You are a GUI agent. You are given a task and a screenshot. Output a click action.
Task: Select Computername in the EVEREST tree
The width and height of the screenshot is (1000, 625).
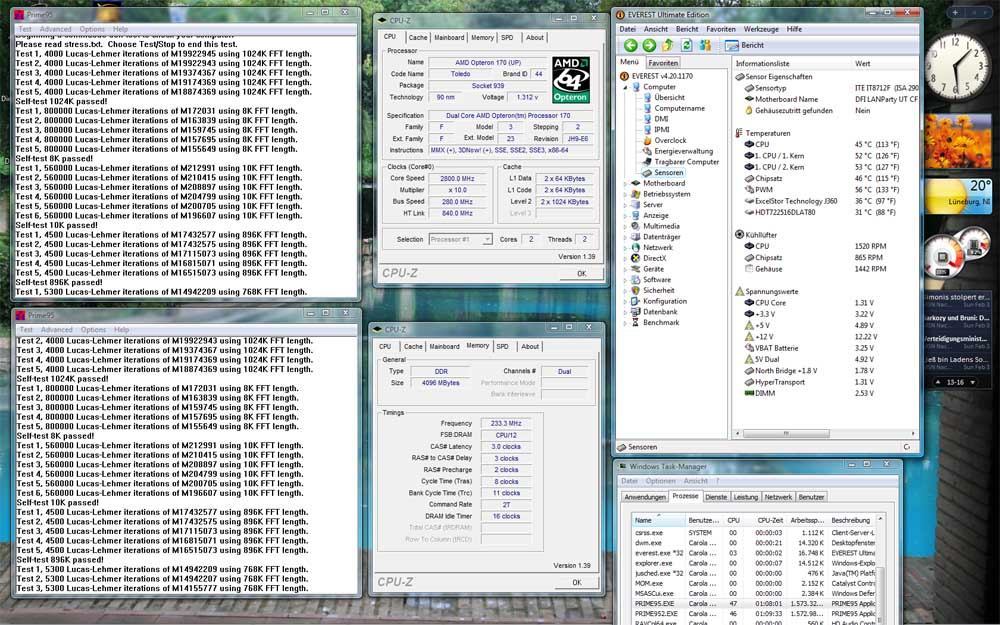(673, 108)
